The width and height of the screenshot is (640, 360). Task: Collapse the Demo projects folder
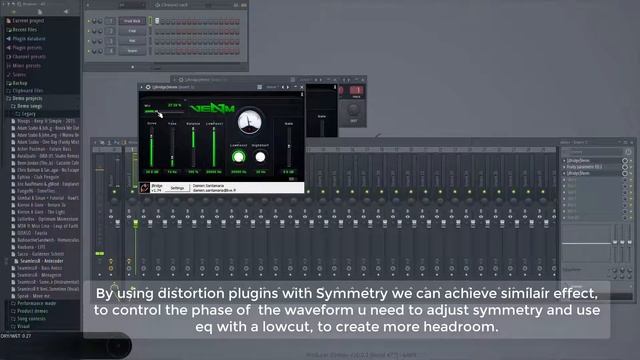[24, 98]
